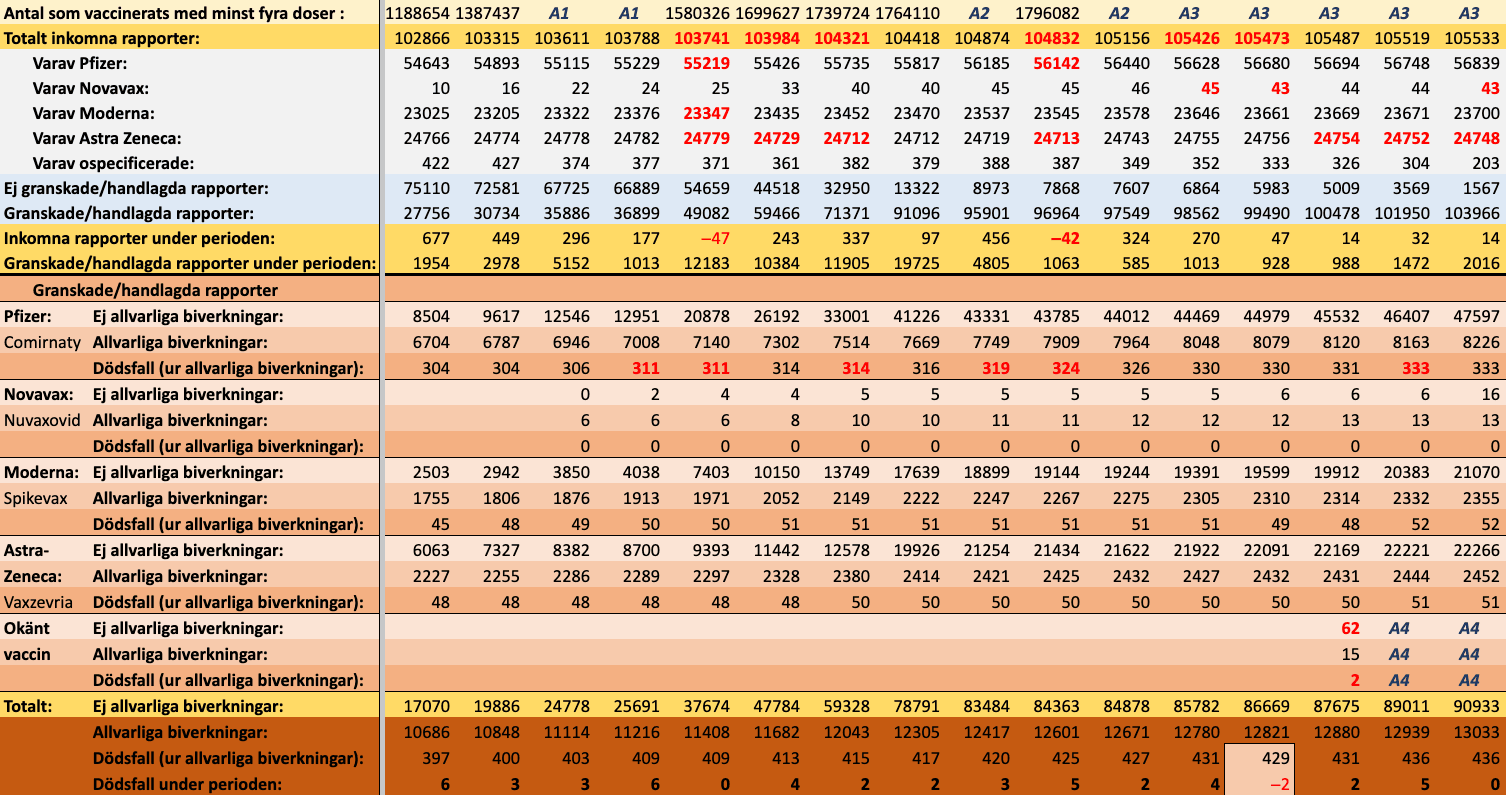1506x795 pixels.
Task: Click the 'Comirnaty' vaccine name cell
Action: coord(42,341)
